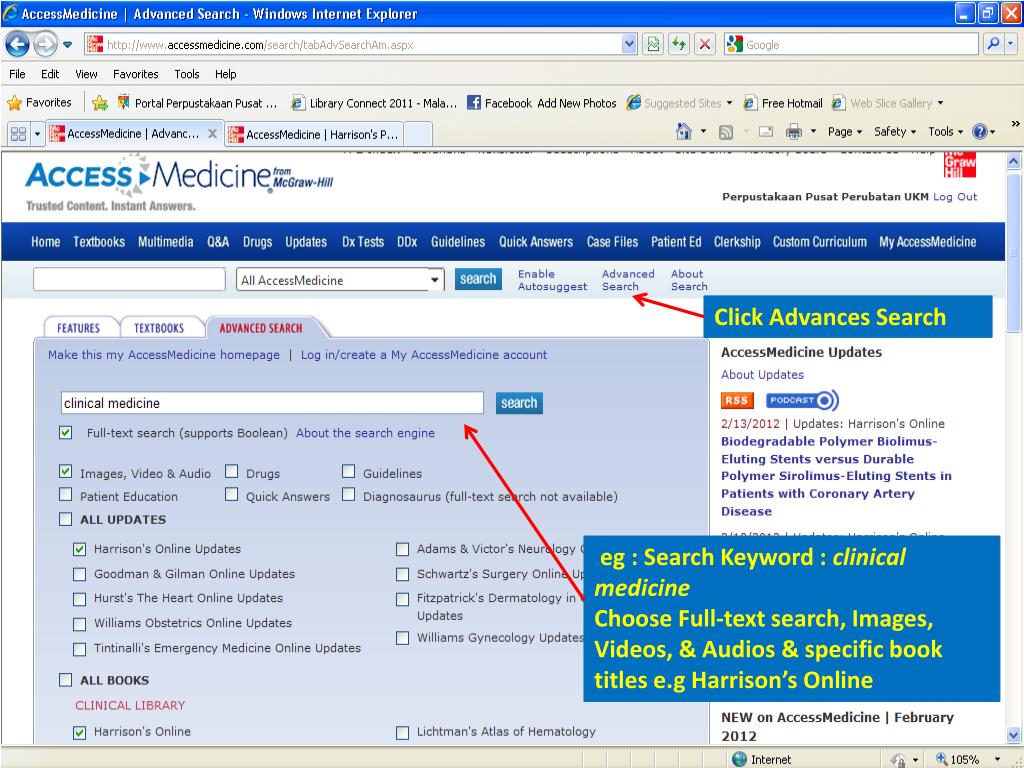The width and height of the screenshot is (1024, 768).
Task: Click the orange RSS badge icon
Action: coord(737,400)
